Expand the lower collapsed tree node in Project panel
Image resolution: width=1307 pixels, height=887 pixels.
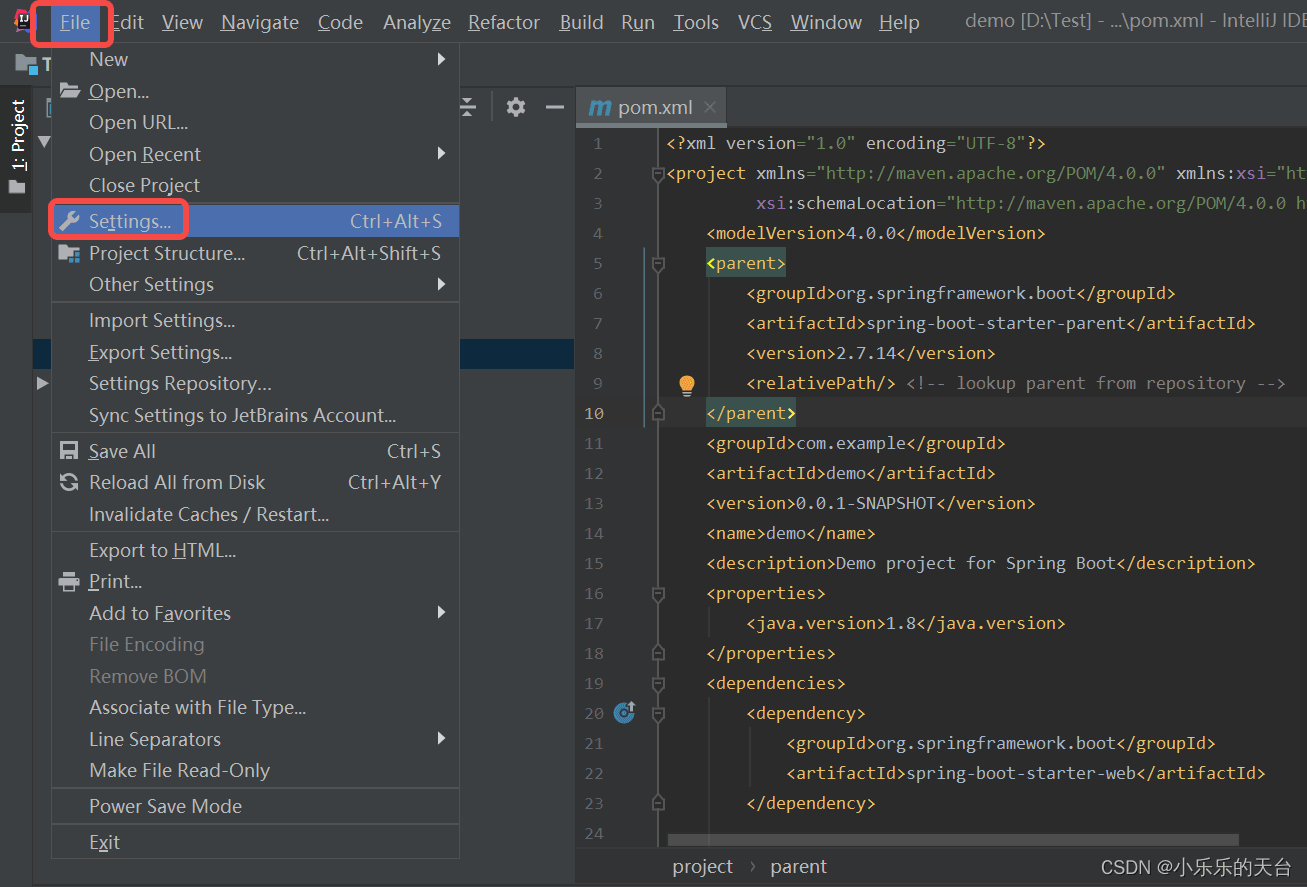point(42,383)
